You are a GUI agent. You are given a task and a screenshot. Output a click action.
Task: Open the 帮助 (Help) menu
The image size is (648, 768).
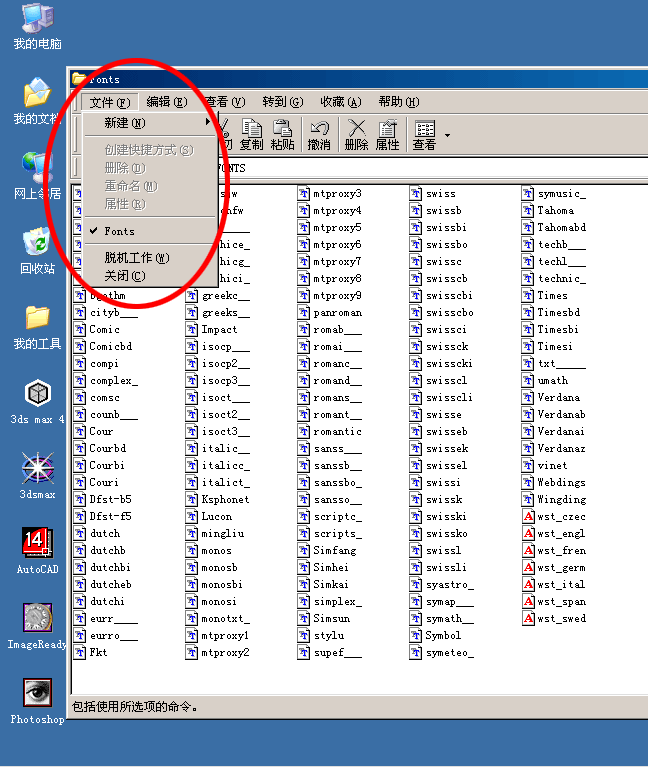(x=398, y=102)
